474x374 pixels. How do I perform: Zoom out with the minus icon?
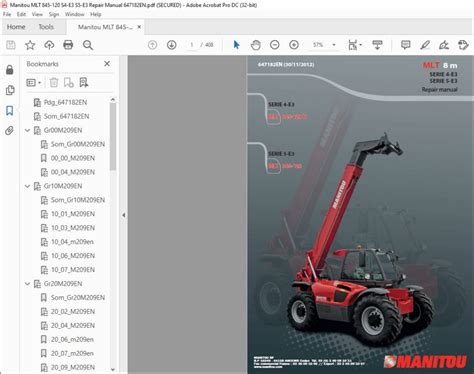coord(275,45)
